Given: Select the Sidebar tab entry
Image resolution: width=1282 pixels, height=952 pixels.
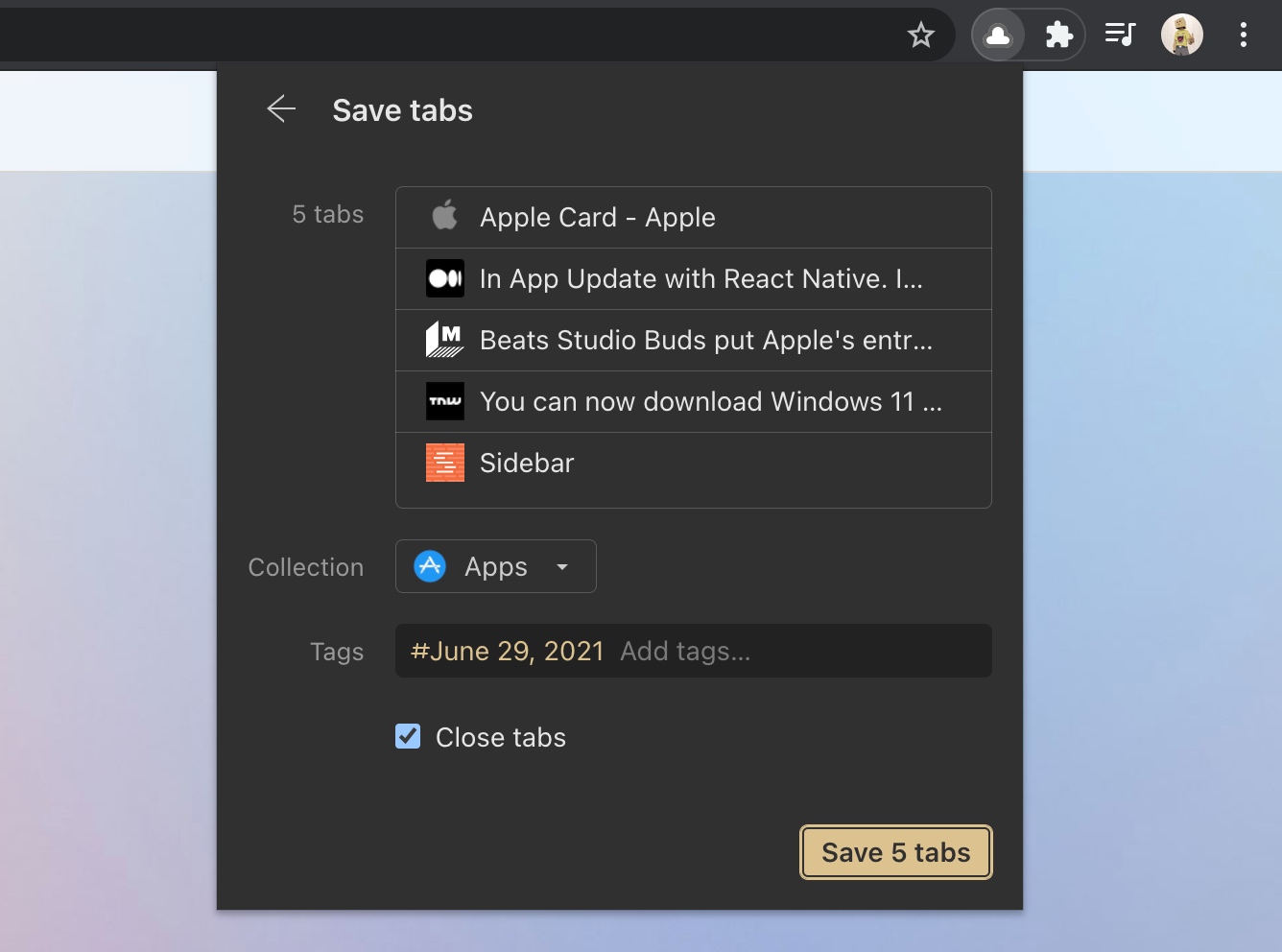Looking at the screenshot, I should [x=693, y=464].
